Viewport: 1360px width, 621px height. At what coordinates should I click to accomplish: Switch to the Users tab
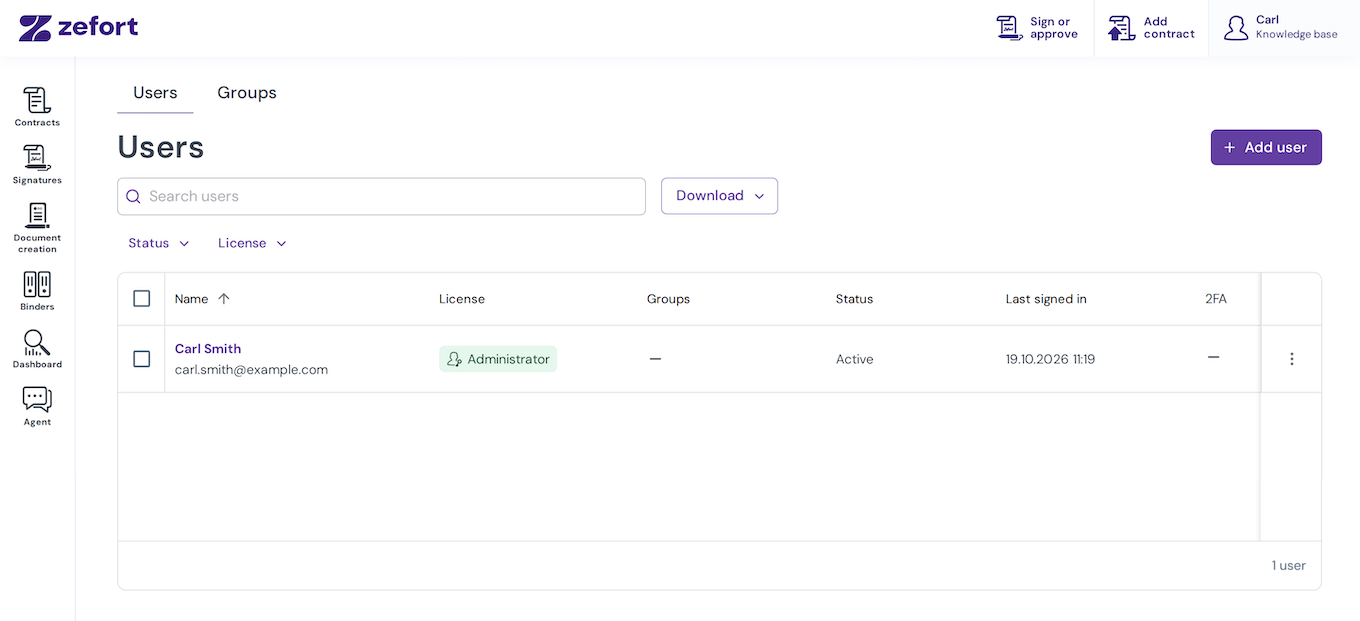click(x=155, y=93)
